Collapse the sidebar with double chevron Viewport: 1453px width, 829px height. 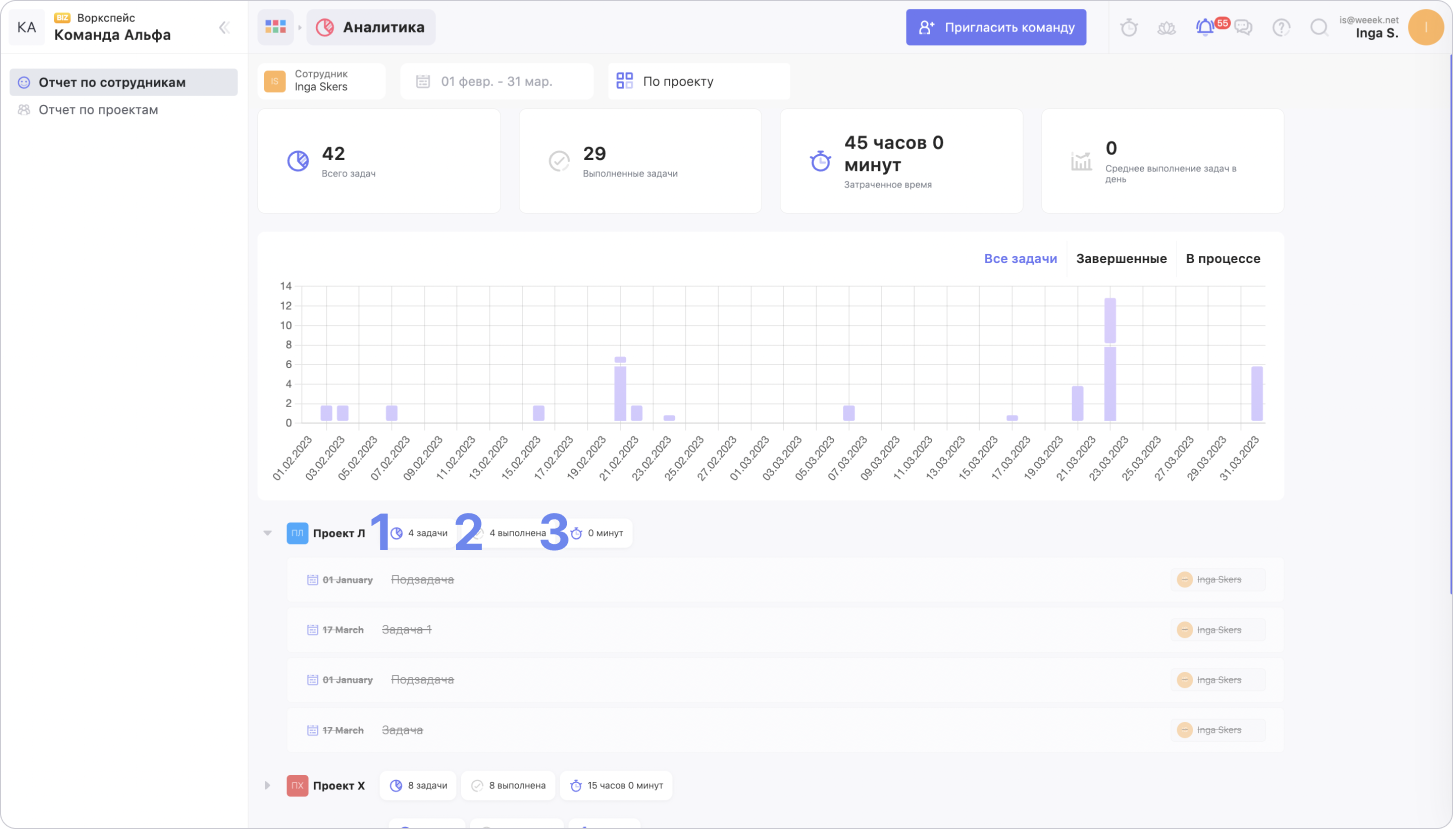[x=224, y=28]
